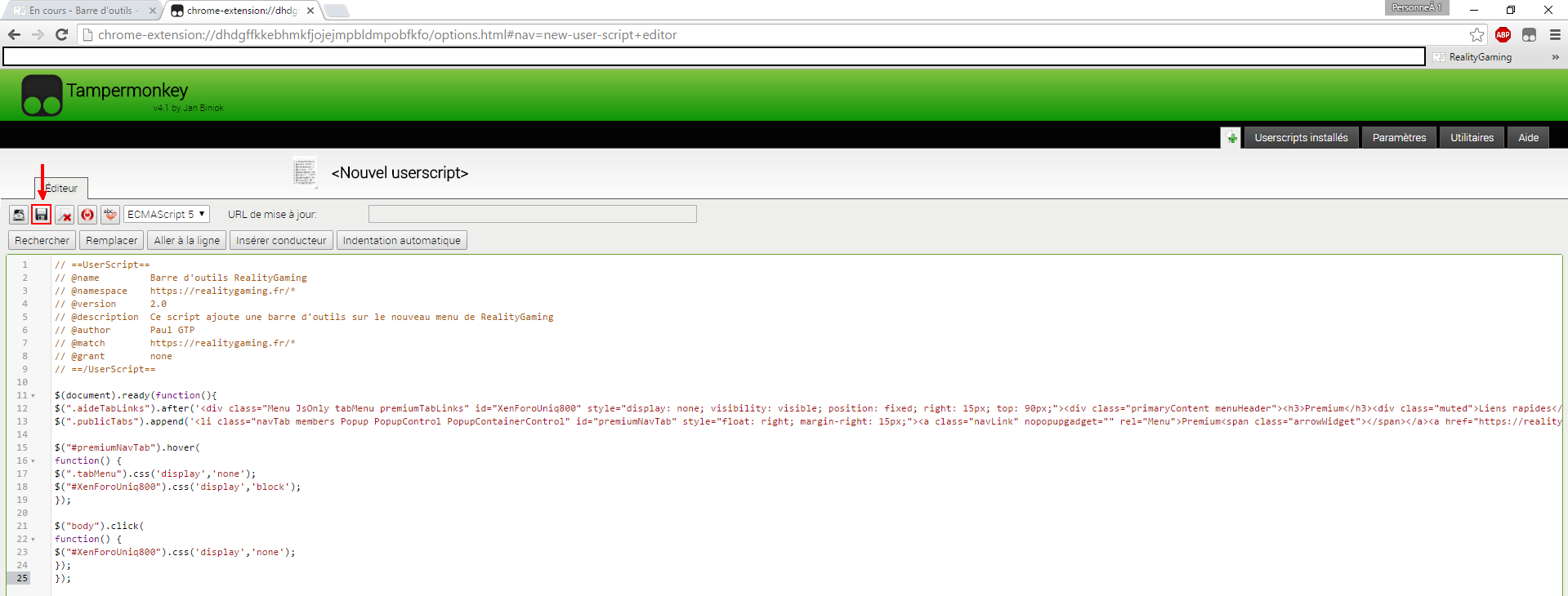This screenshot has height=596, width=1568.
Task: Click the Personne 1 profile button
Action: pos(1417,7)
